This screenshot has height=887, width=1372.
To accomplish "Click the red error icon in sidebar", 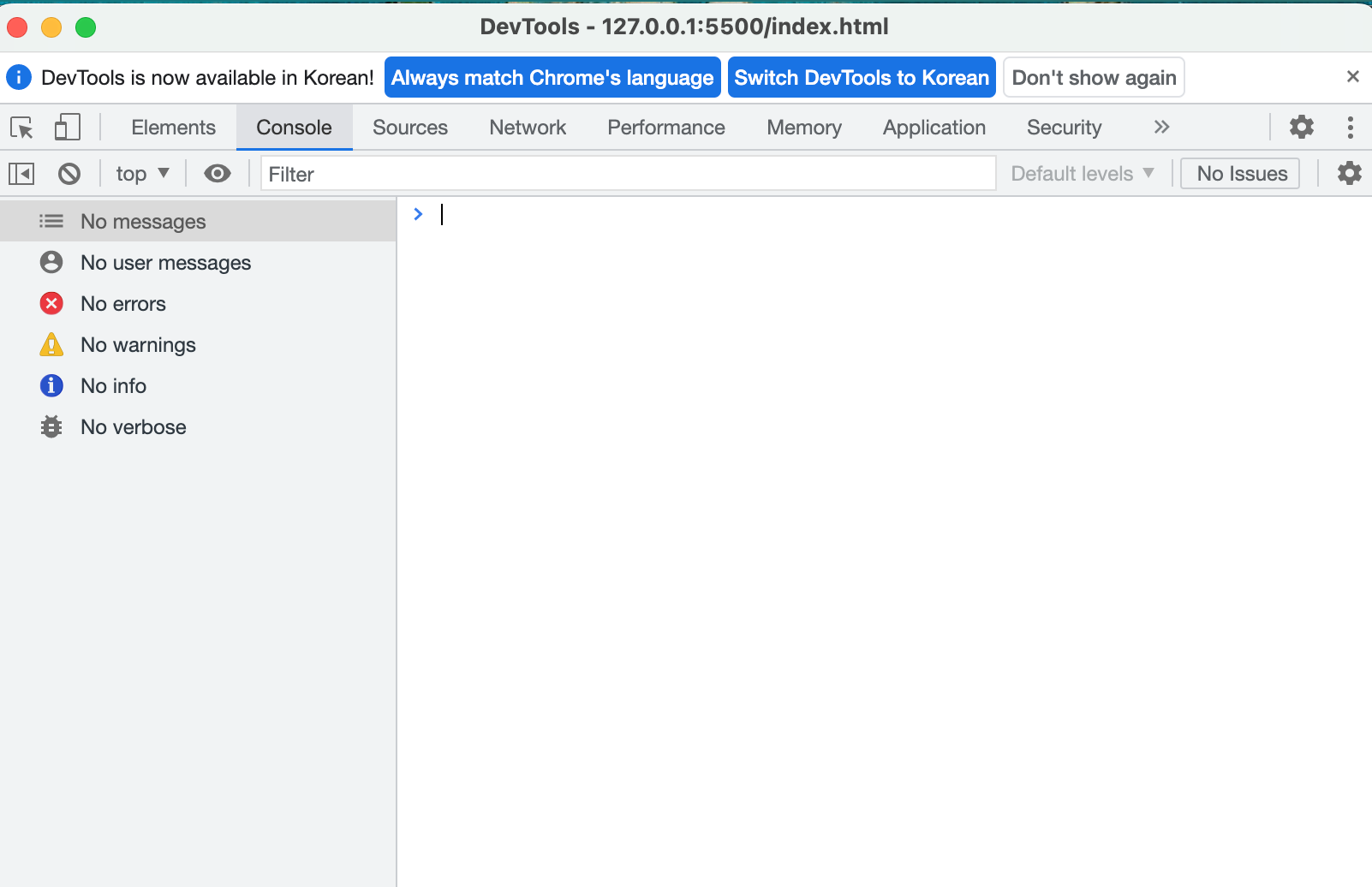I will pos(51,303).
